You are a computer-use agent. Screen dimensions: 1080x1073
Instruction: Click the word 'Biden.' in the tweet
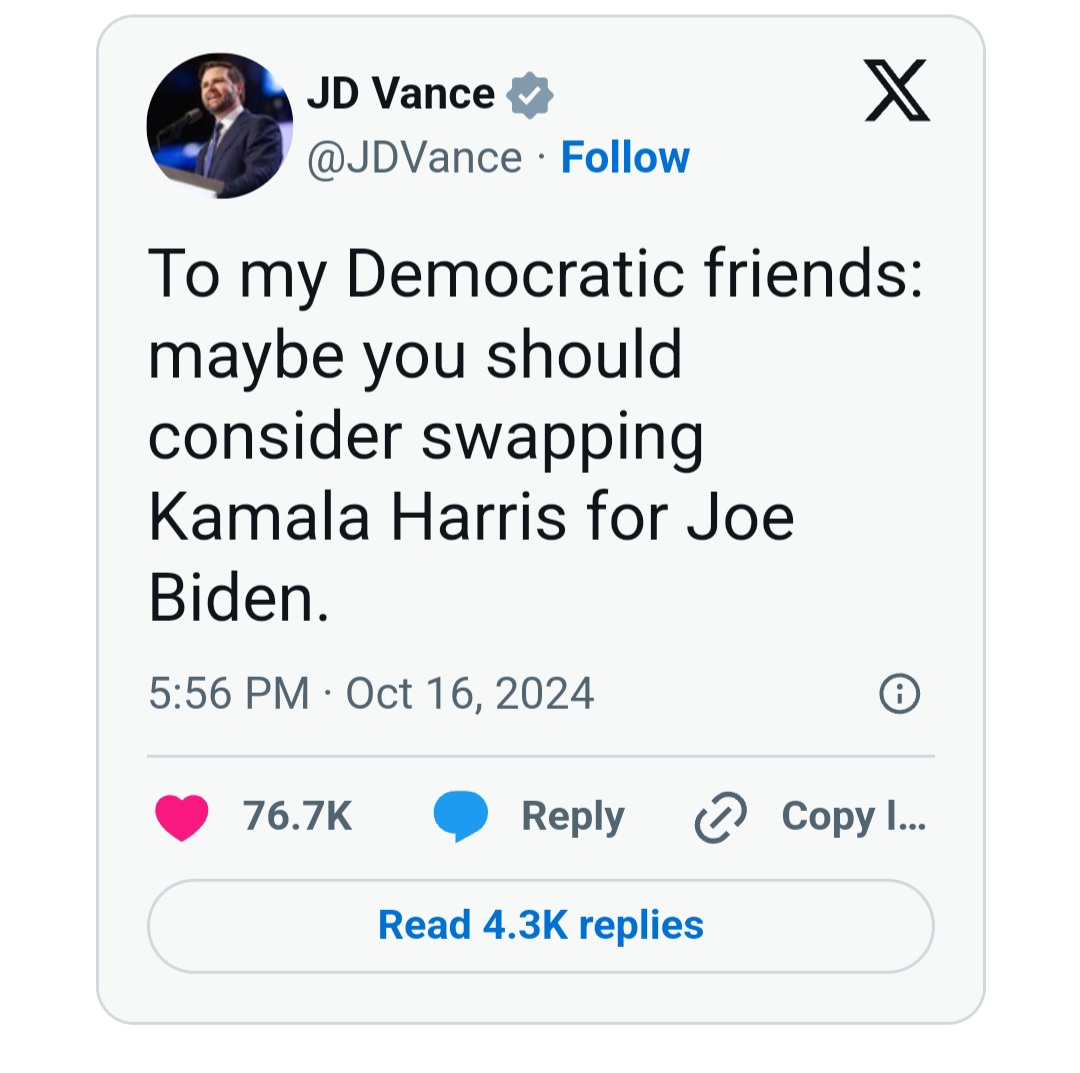pyautogui.click(x=238, y=600)
